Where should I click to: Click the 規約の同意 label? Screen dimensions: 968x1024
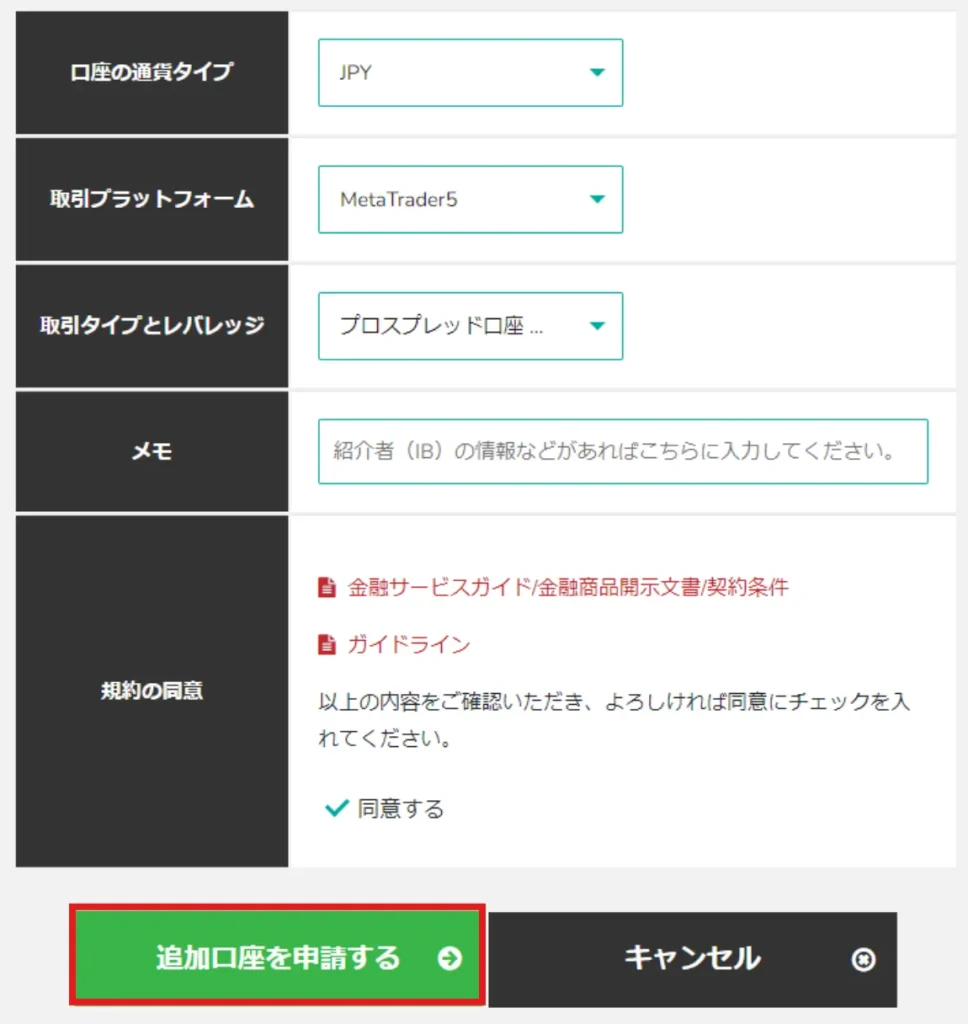pyautogui.click(x=152, y=691)
